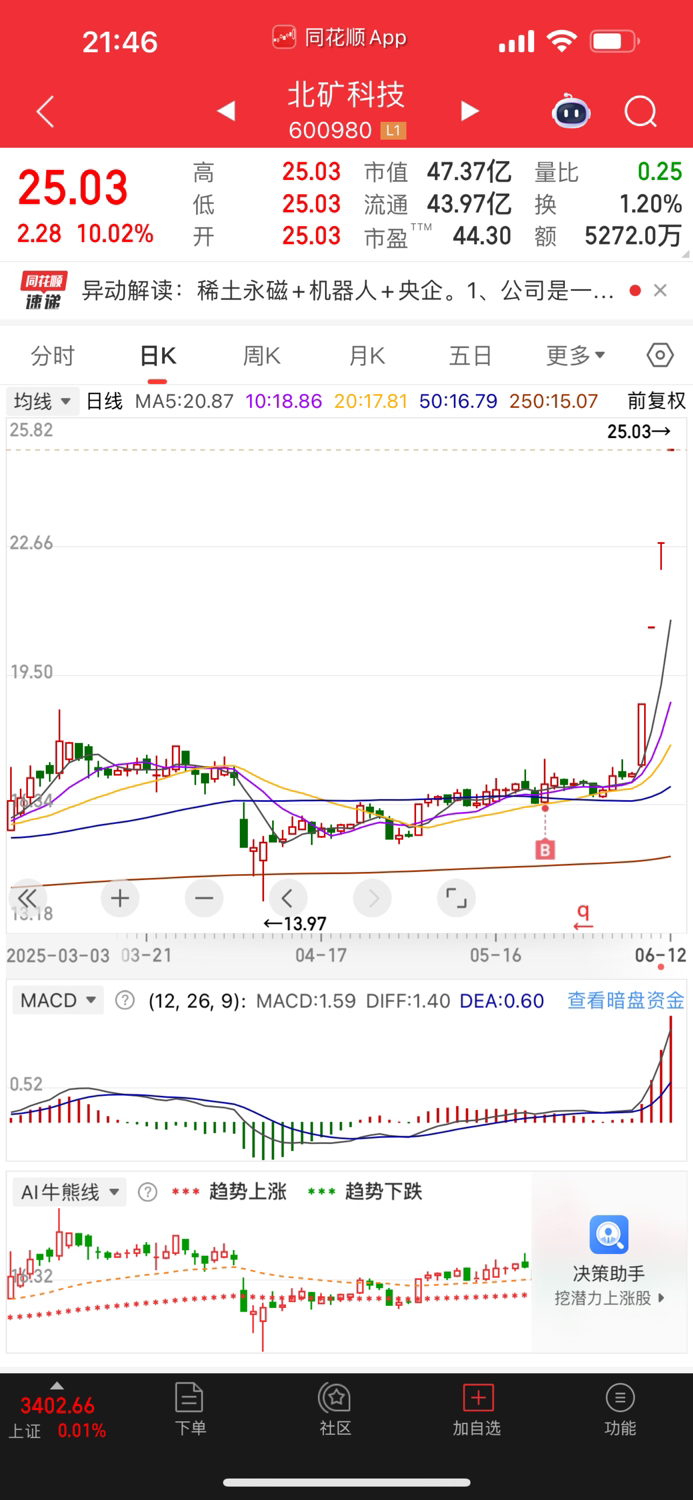This screenshot has width=693, height=1500.
Task: Switch to 月K chart tab
Action: click(x=367, y=356)
